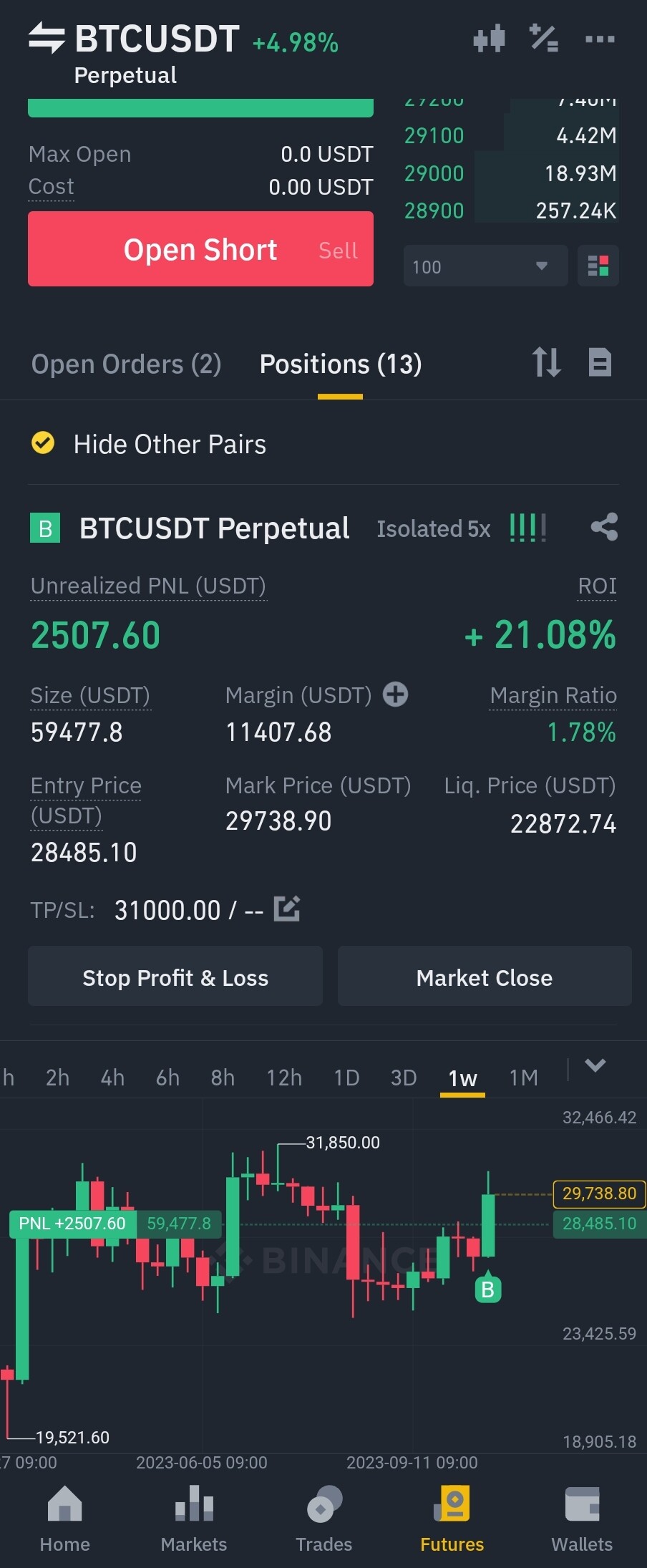Image resolution: width=647 pixels, height=1568 pixels.
Task: Tap the sort arrows icon beside Positions
Action: click(546, 362)
